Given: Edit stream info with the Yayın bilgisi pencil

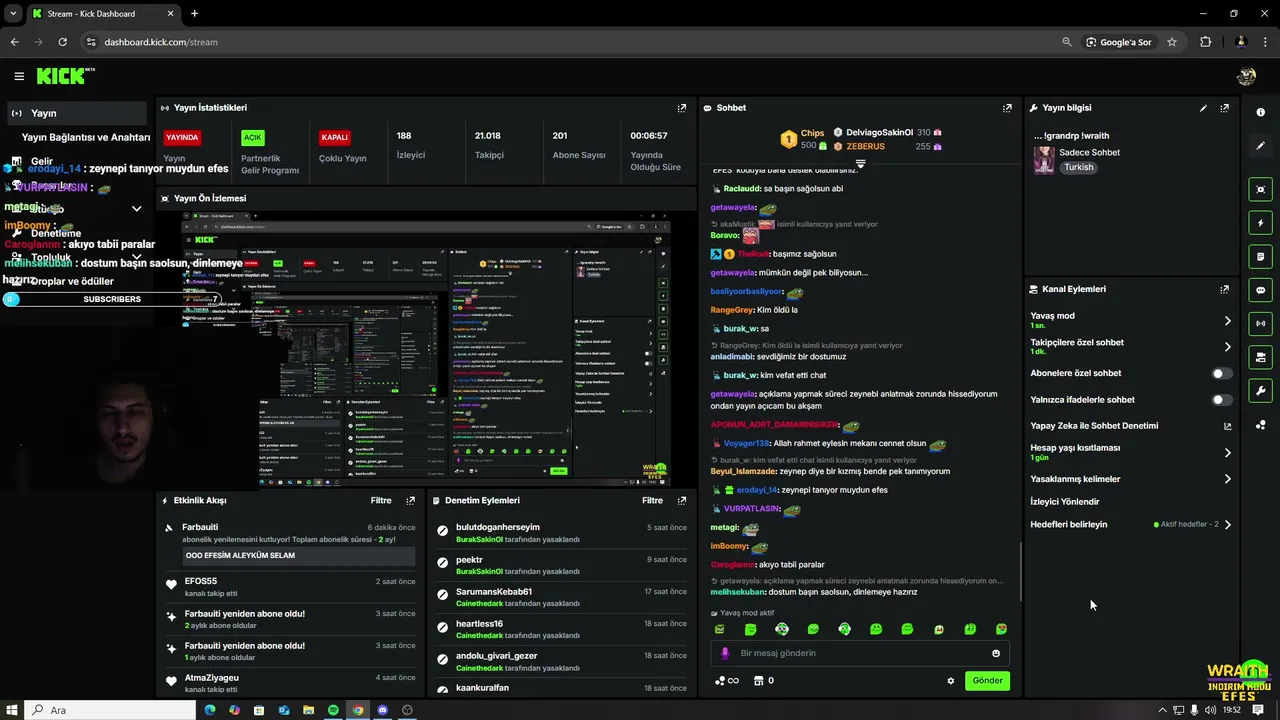Looking at the screenshot, I should point(1203,108).
